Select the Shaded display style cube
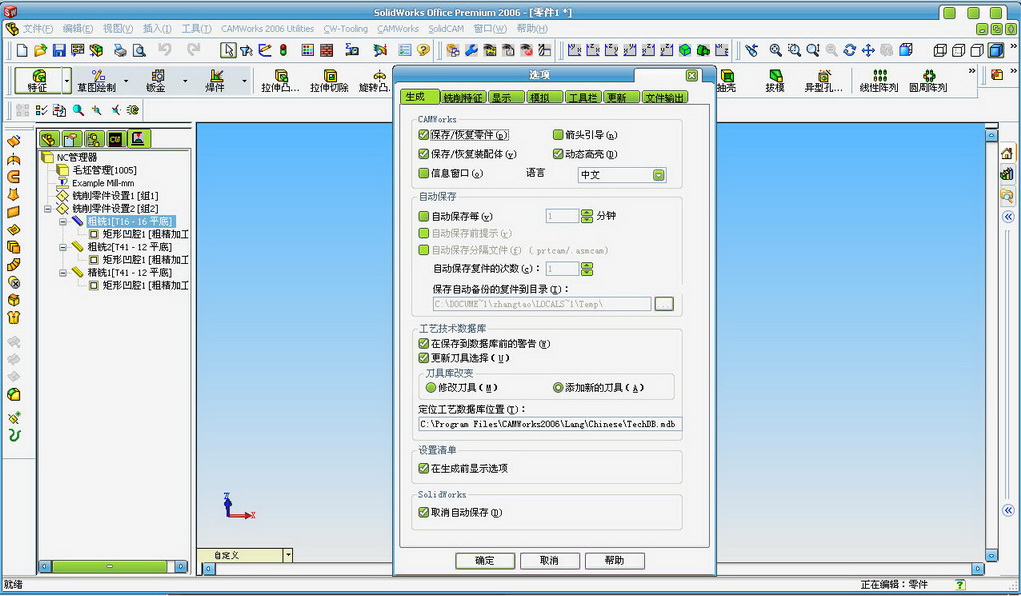Viewport: 1021px width, 596px height. 996,50
